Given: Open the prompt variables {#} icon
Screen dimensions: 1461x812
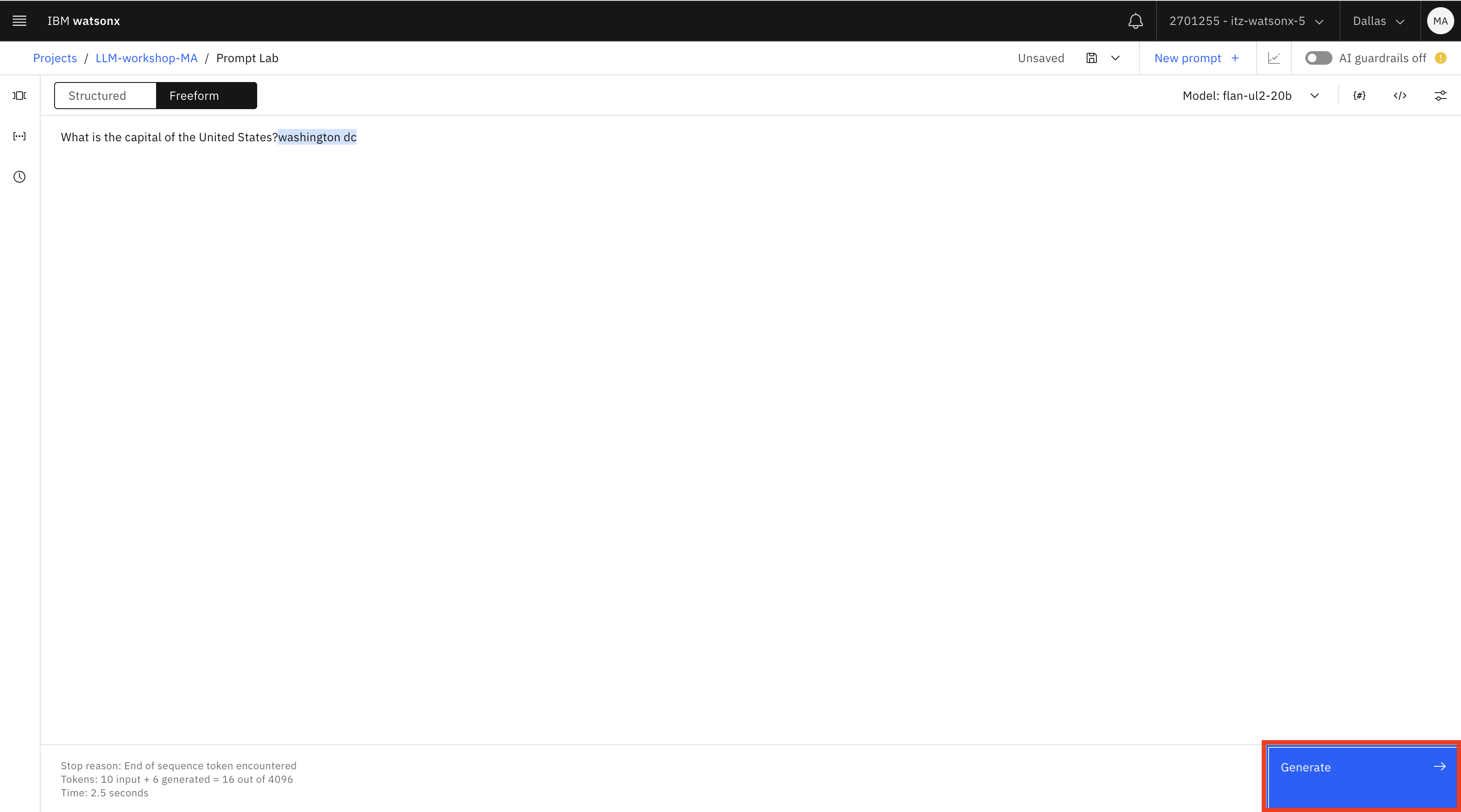Looking at the screenshot, I should 1359,95.
